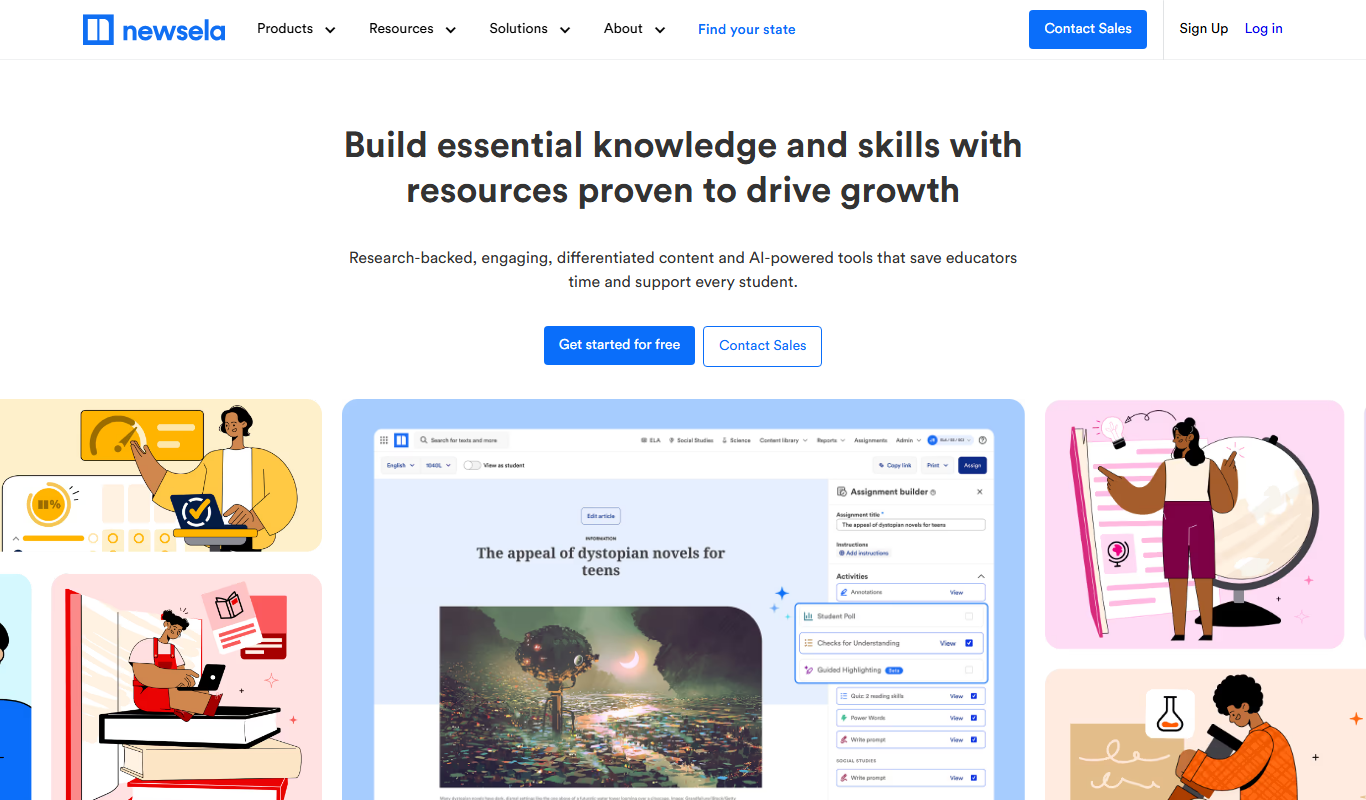The height and width of the screenshot is (800, 1366).
Task: Click the outlined Contact Sales button
Action: click(x=762, y=346)
